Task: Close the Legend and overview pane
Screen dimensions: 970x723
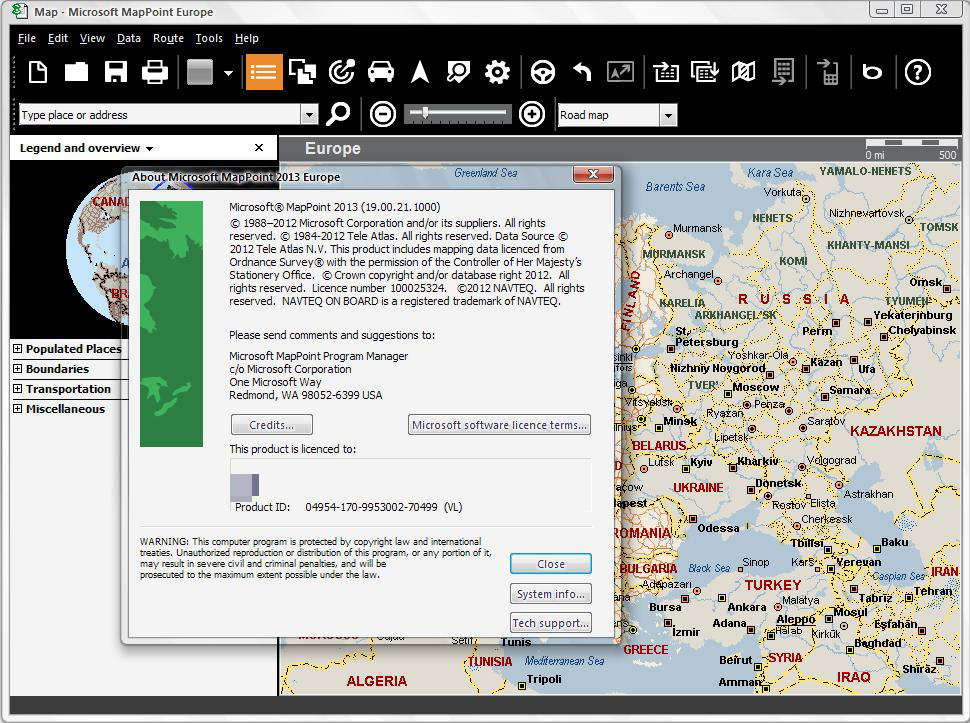Action: 259,148
